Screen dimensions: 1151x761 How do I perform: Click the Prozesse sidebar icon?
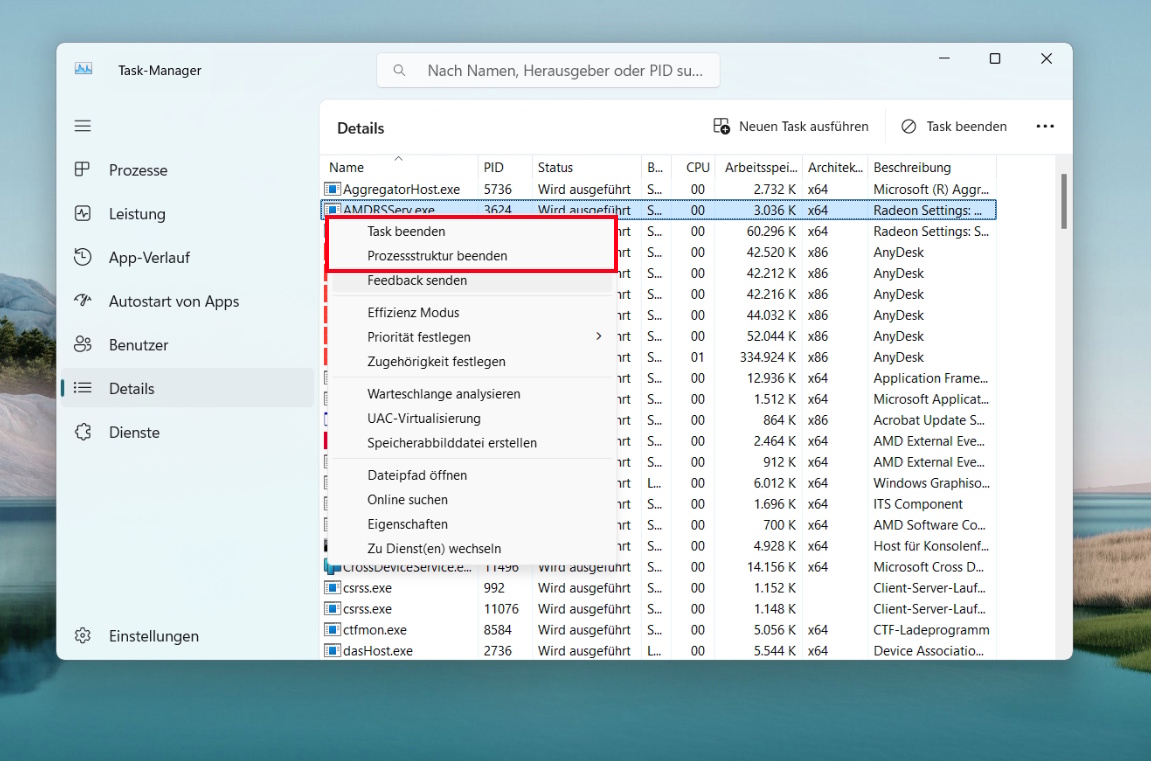coord(83,170)
